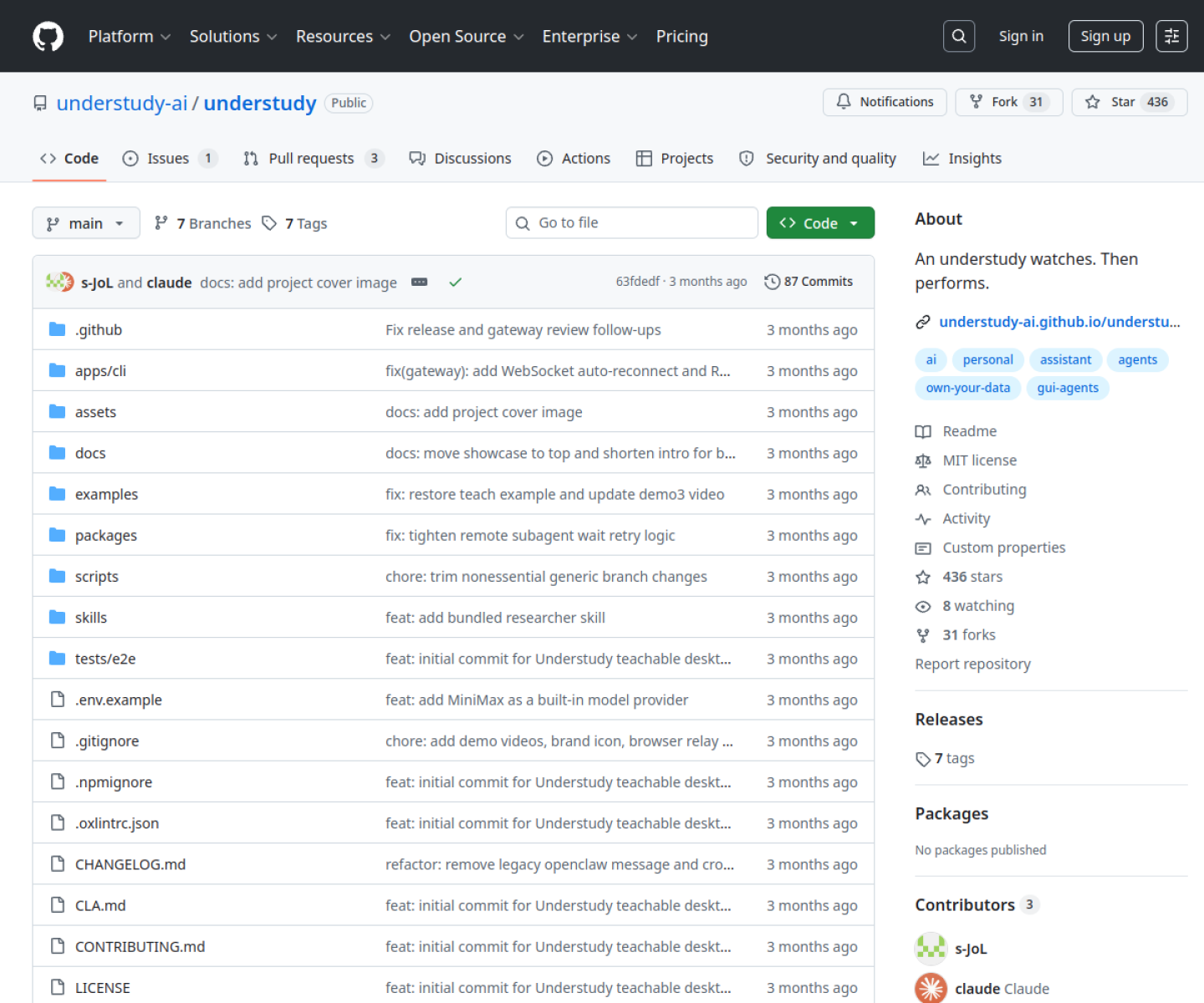Click the Notifications bell button
Screen dimensions: 1204x1003
(885, 102)
